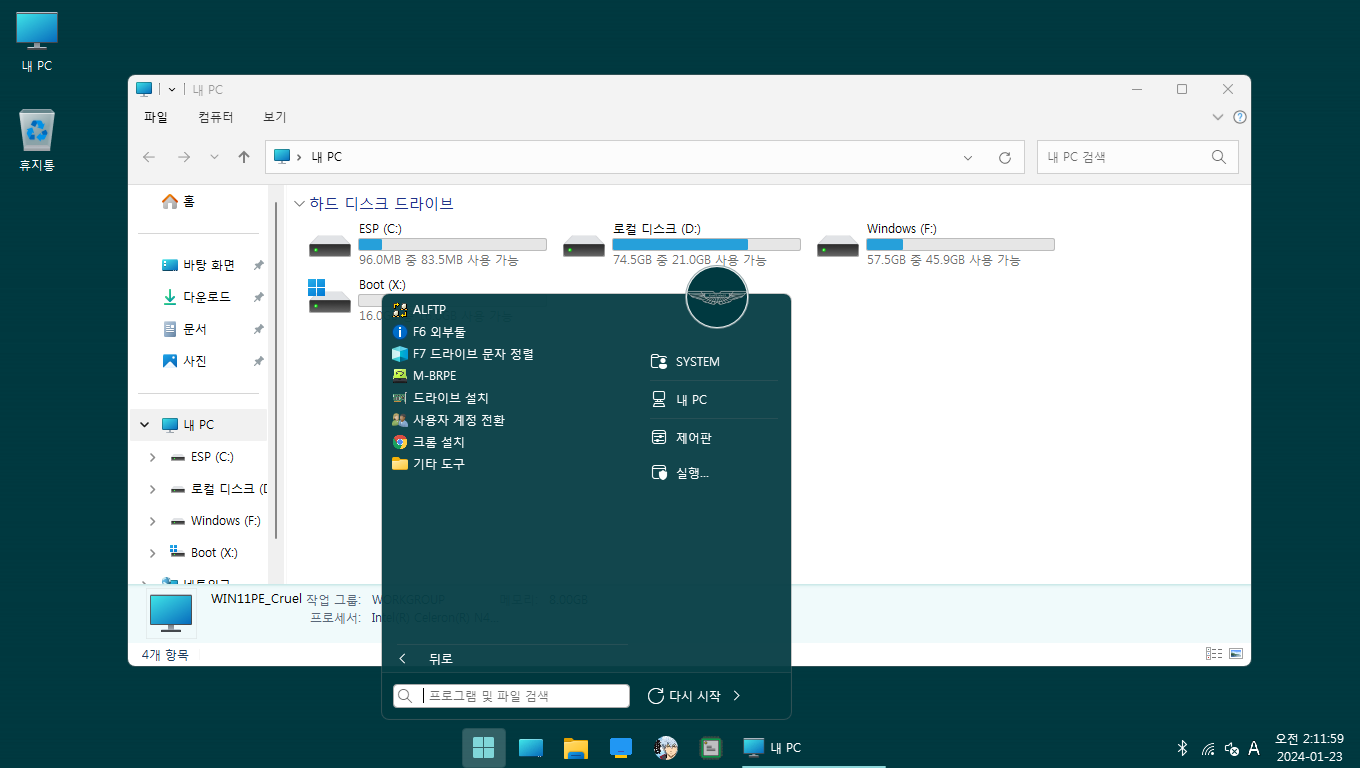The width and height of the screenshot is (1360, 768).
Task: Open the muted volume tray icon
Action: click(x=1232, y=749)
